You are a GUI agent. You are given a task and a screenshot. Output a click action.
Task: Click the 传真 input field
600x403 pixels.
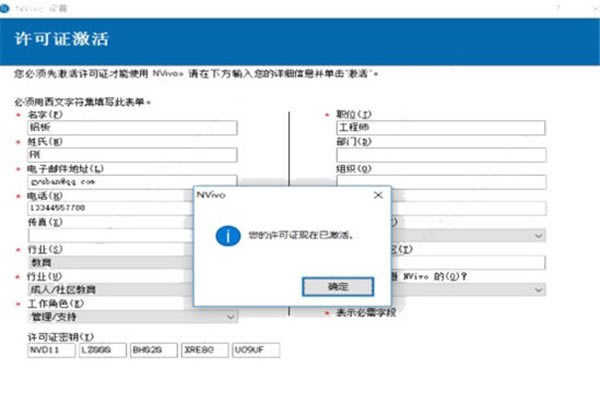pyautogui.click(x=111, y=235)
